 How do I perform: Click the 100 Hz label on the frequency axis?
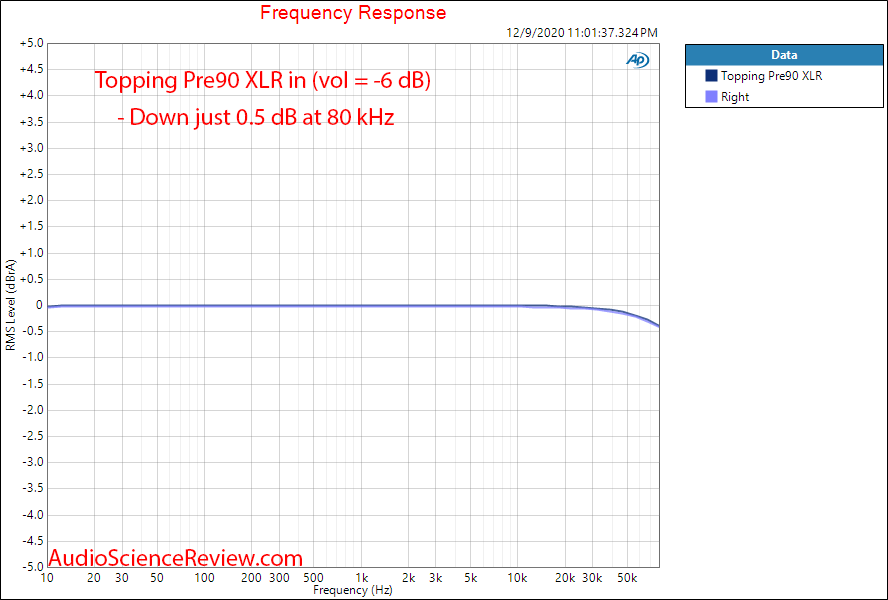coord(204,578)
